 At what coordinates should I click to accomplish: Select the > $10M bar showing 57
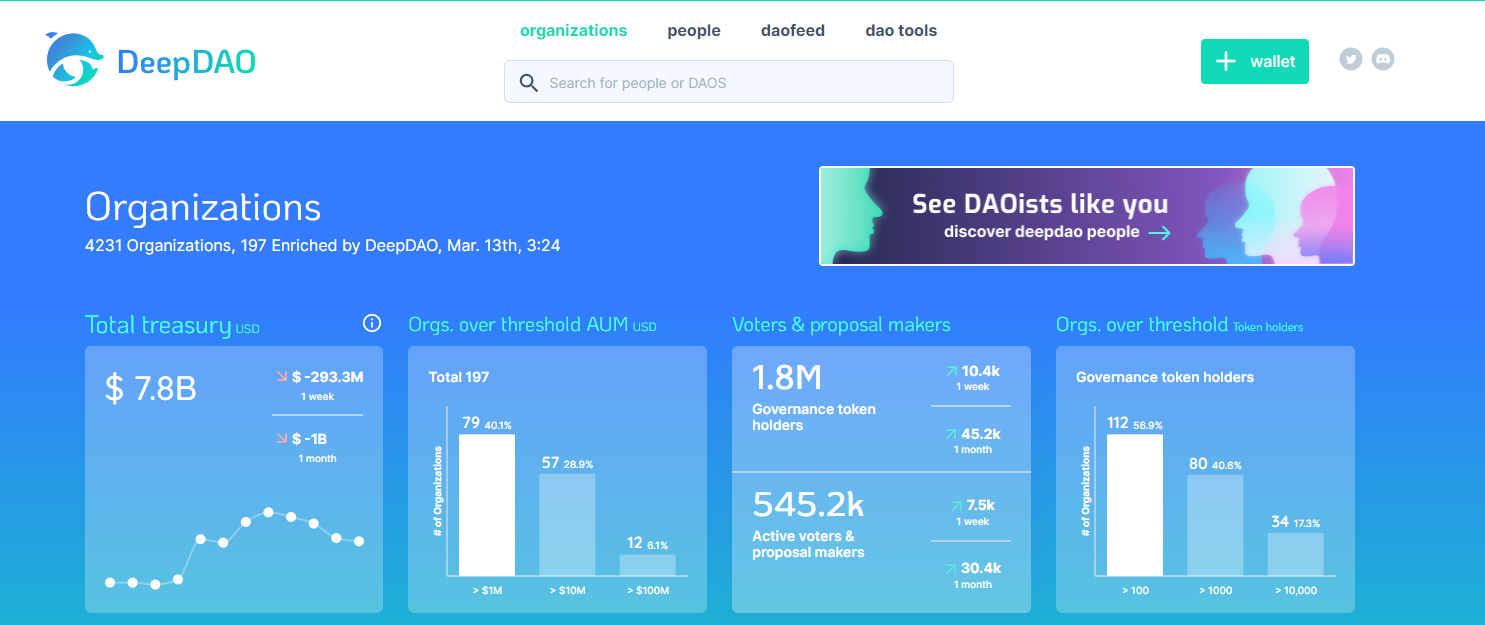[x=567, y=525]
